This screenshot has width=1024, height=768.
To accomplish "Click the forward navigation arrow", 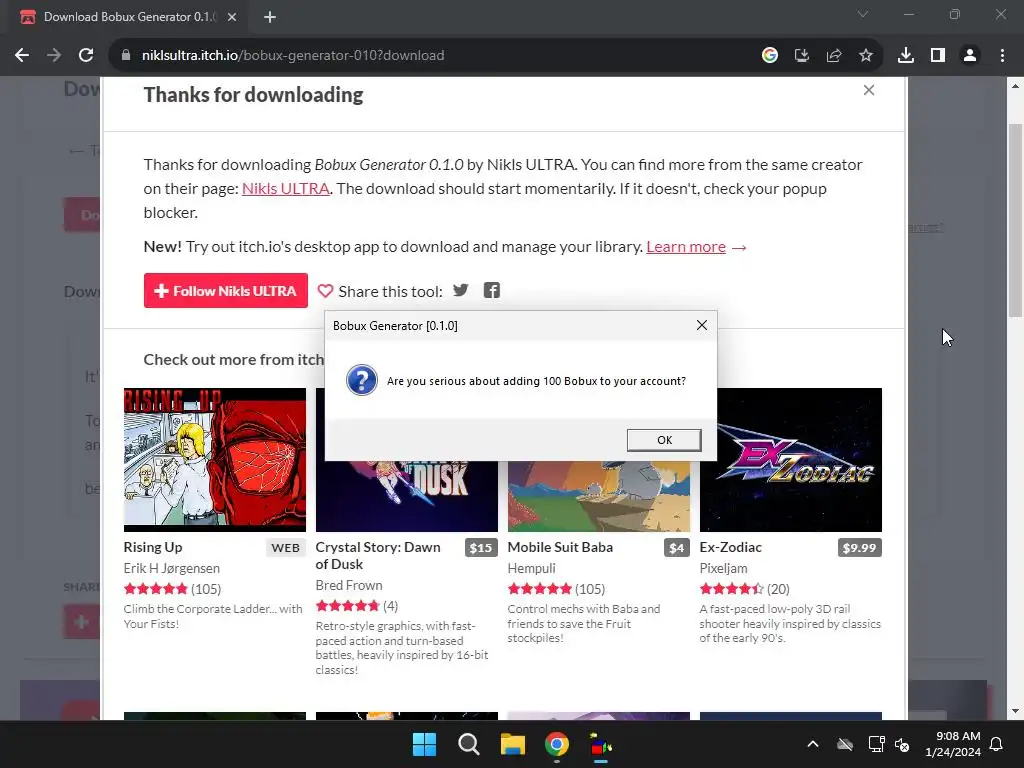I will click(x=54, y=56).
